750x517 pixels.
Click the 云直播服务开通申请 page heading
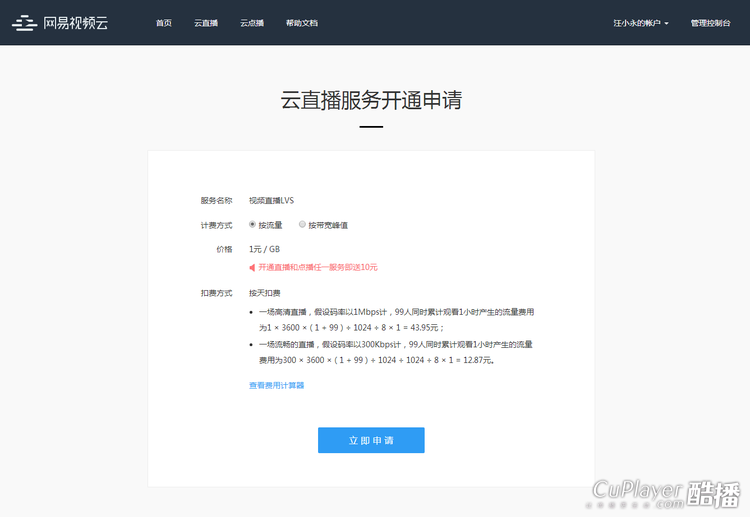coord(371,100)
